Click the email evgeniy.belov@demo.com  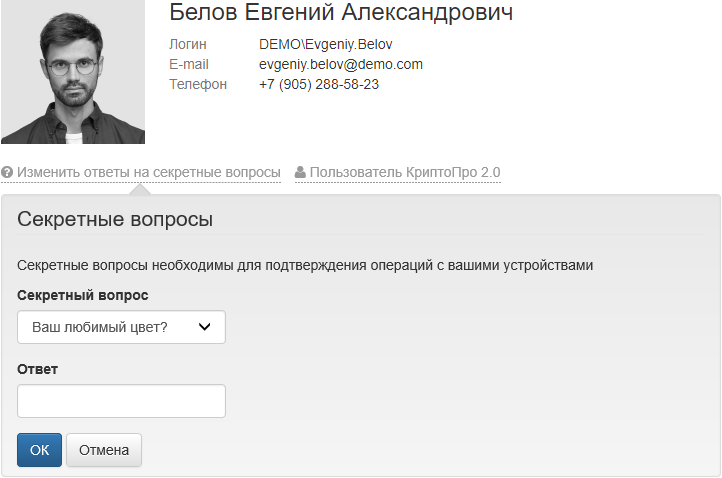(x=341, y=64)
